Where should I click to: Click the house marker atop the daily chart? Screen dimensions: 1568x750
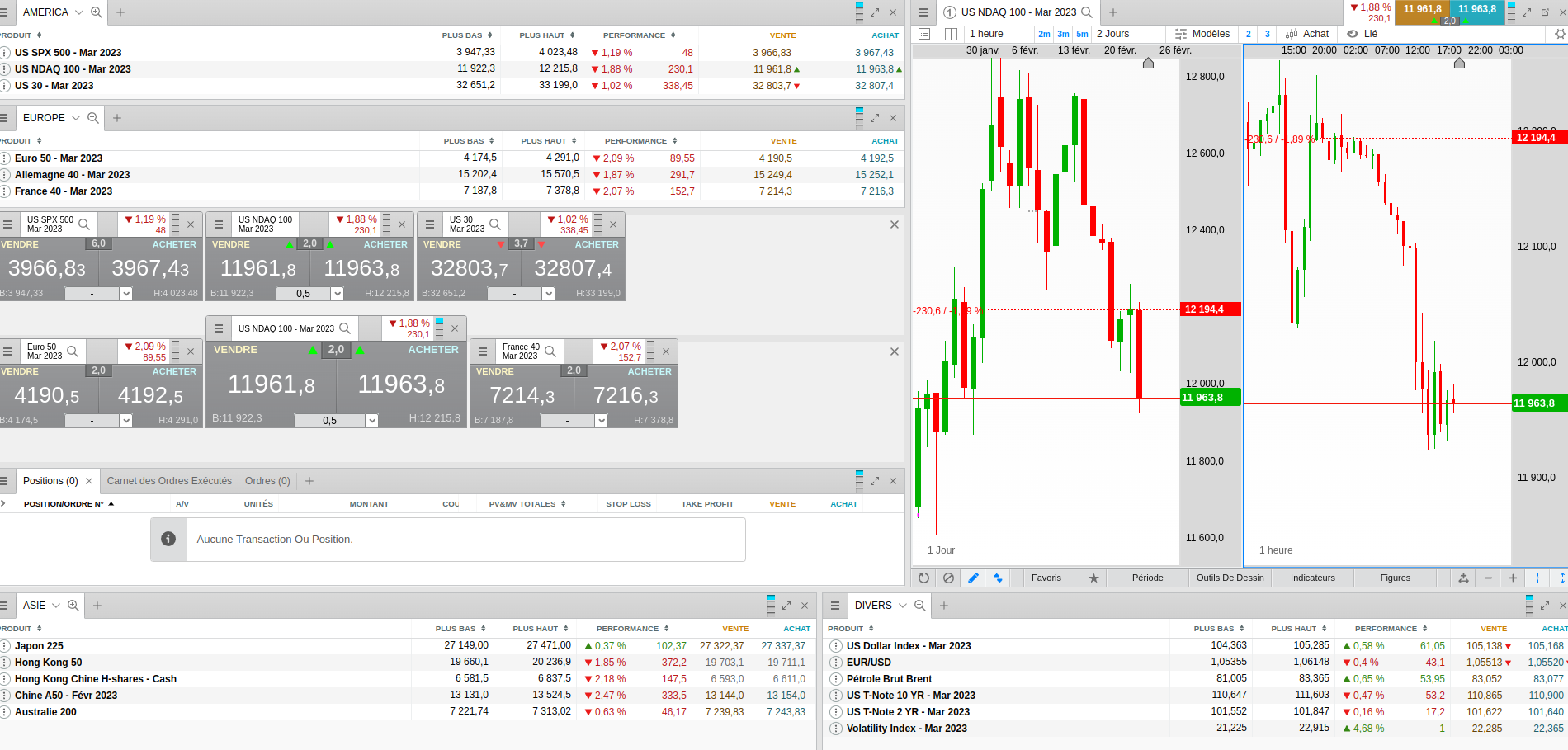coord(1148,64)
